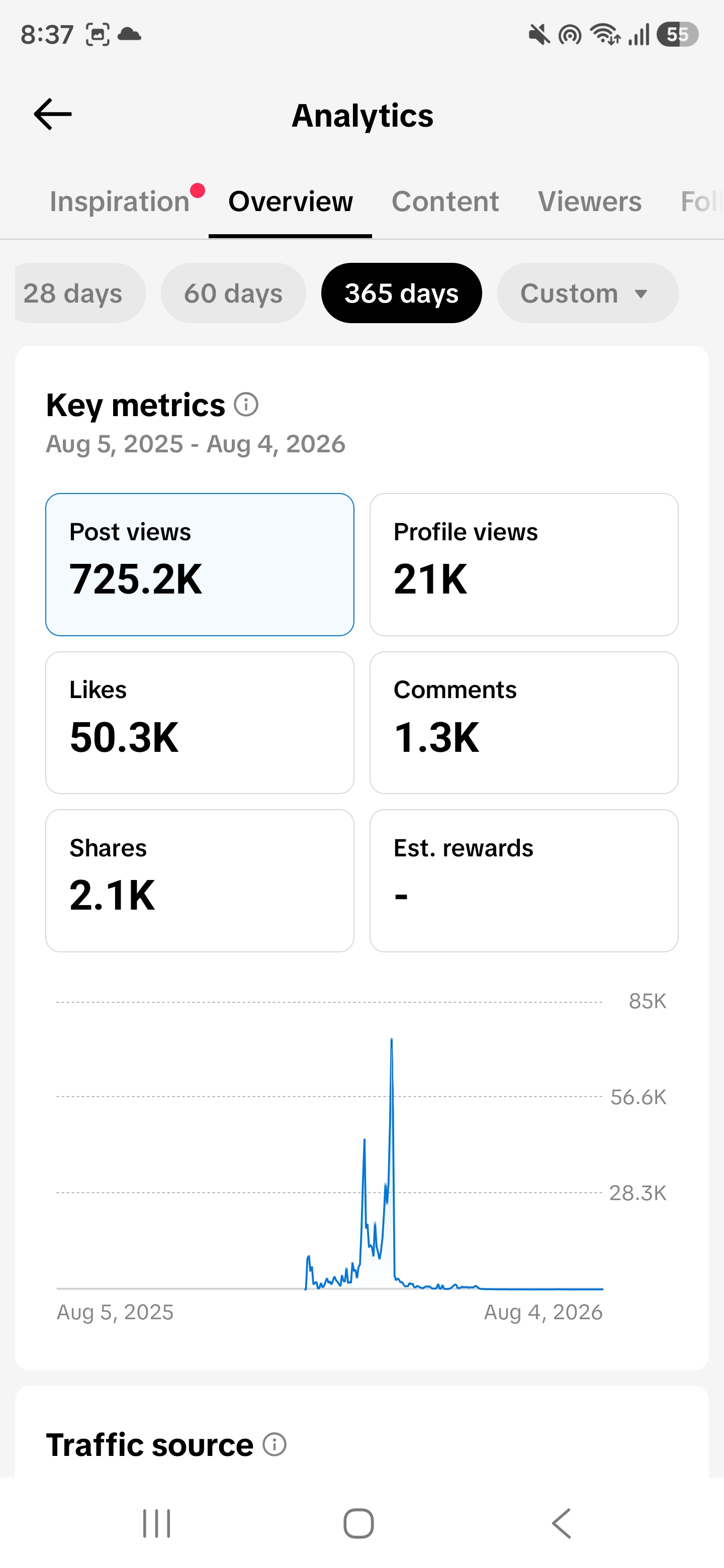The height and width of the screenshot is (1568, 724).
Task: Select the 365 days range
Action: coord(401,293)
